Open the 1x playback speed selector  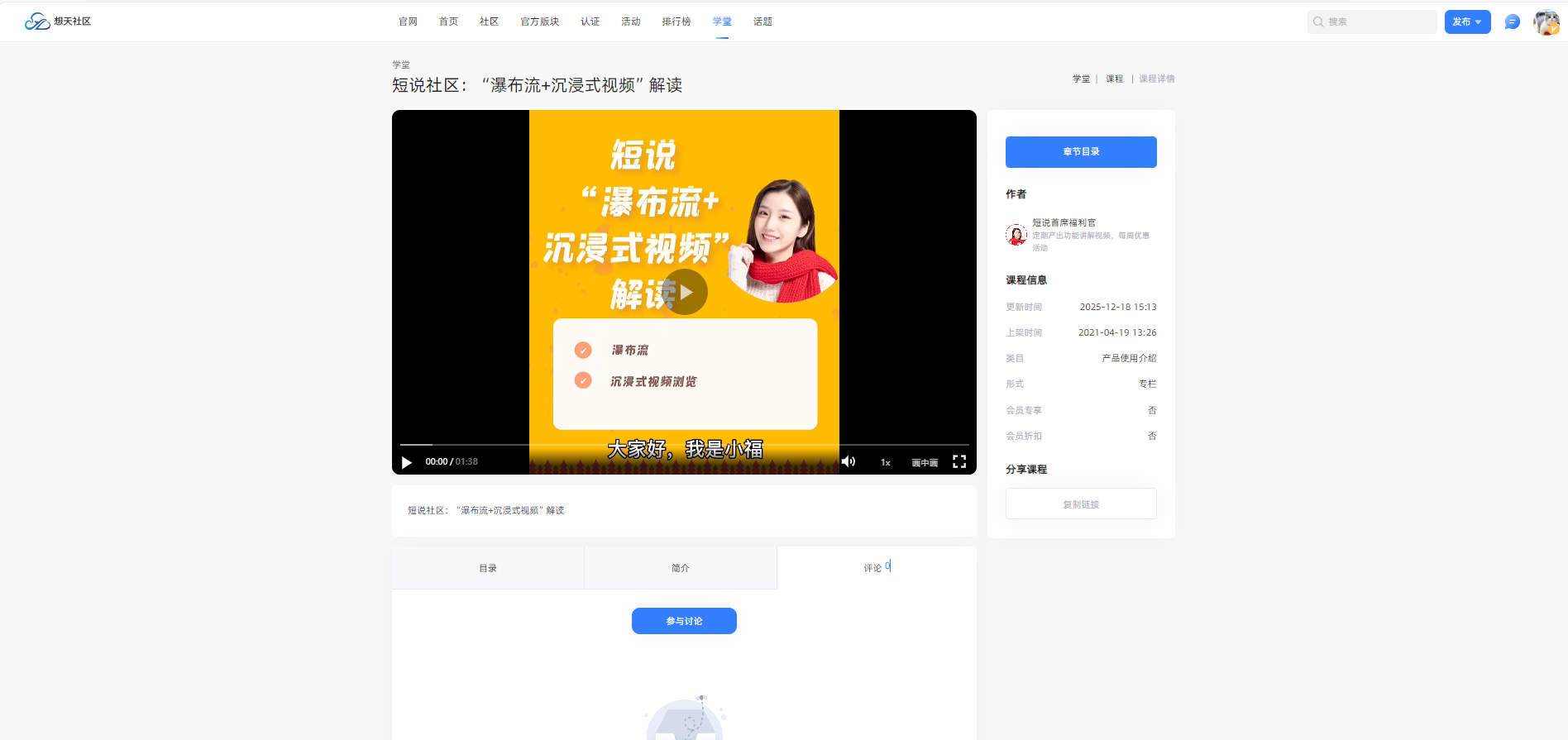pos(886,462)
